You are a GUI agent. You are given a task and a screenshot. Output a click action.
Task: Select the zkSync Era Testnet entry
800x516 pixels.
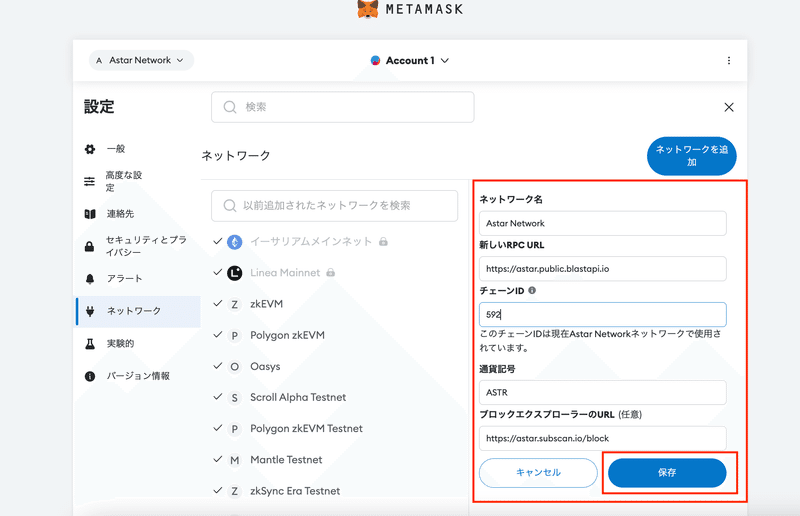[295, 492]
